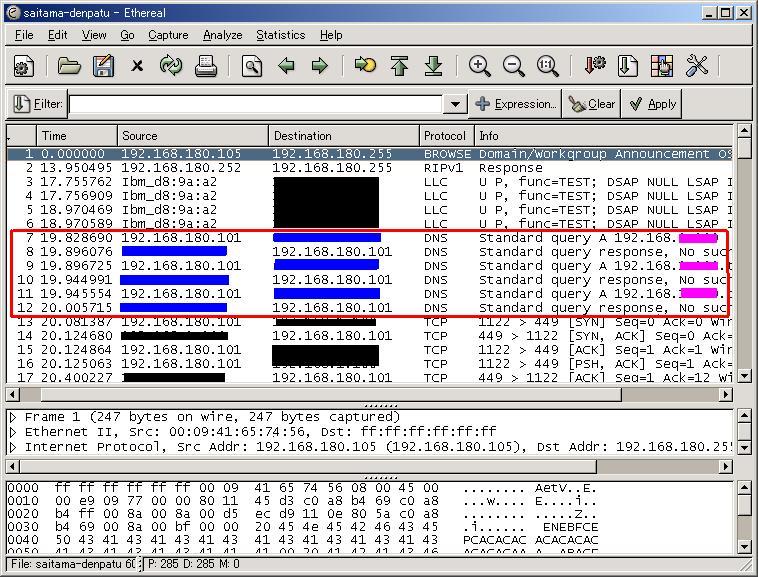Image resolution: width=758 pixels, height=577 pixels.
Task: Open the File menu
Action: [x=24, y=35]
